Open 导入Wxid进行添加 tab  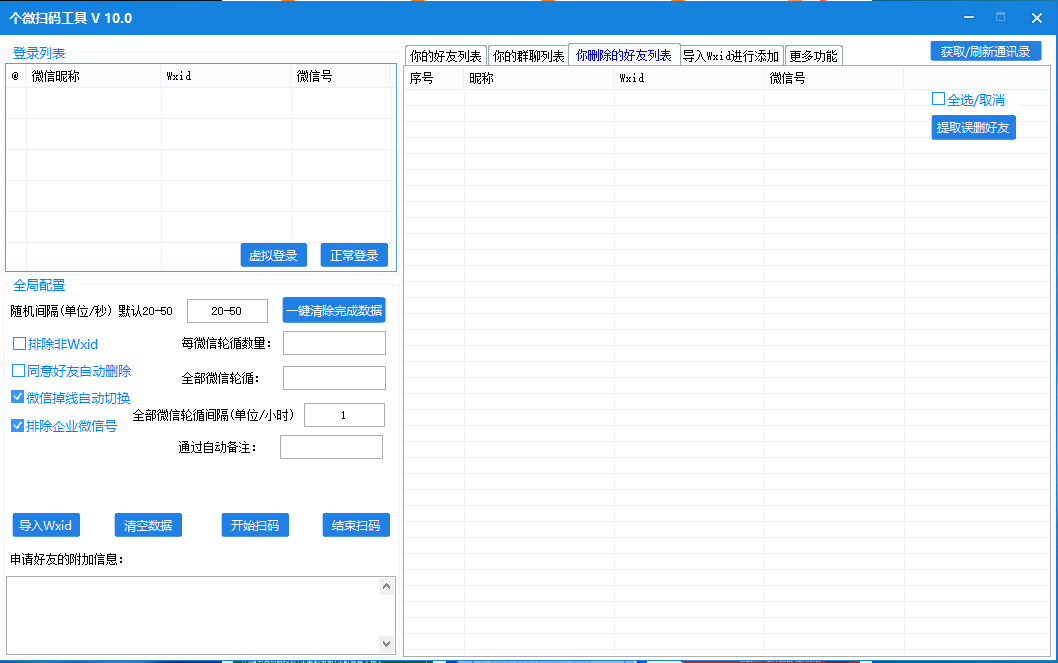[x=731, y=56]
